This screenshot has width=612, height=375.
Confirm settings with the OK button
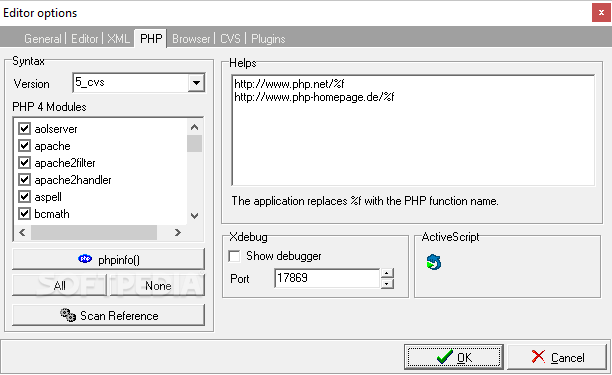click(454, 357)
